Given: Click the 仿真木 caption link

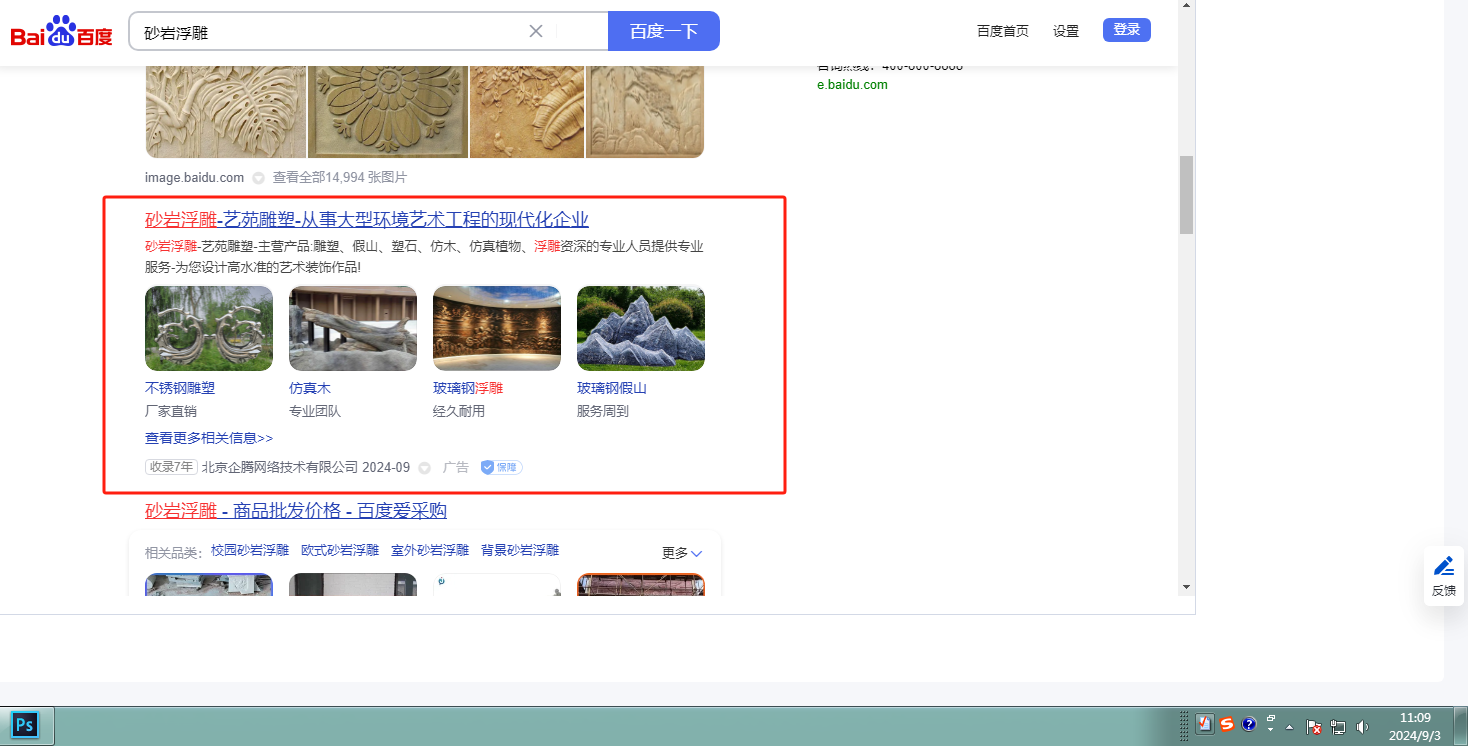Looking at the screenshot, I should 310,388.
